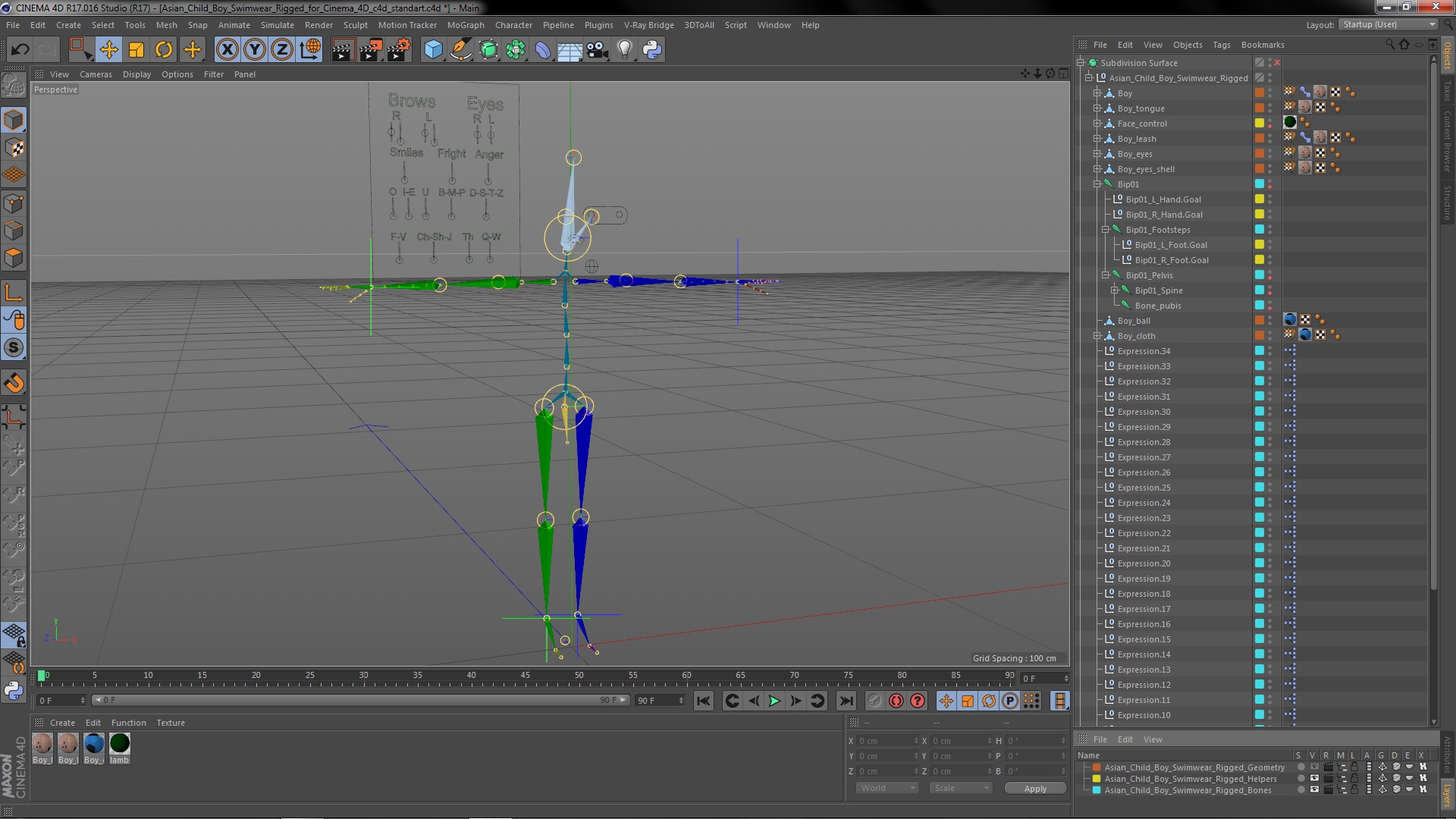Switch to Polygons mode in left palette
Viewport: 1456px width, 819px height.
point(14,259)
